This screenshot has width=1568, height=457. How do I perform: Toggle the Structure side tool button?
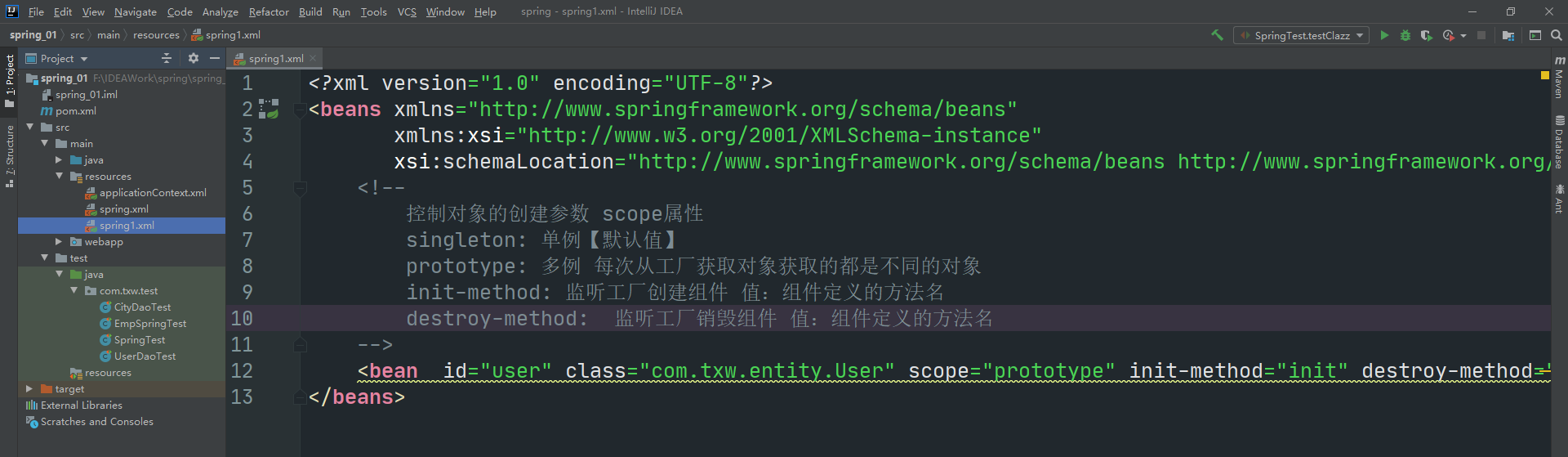tap(9, 156)
